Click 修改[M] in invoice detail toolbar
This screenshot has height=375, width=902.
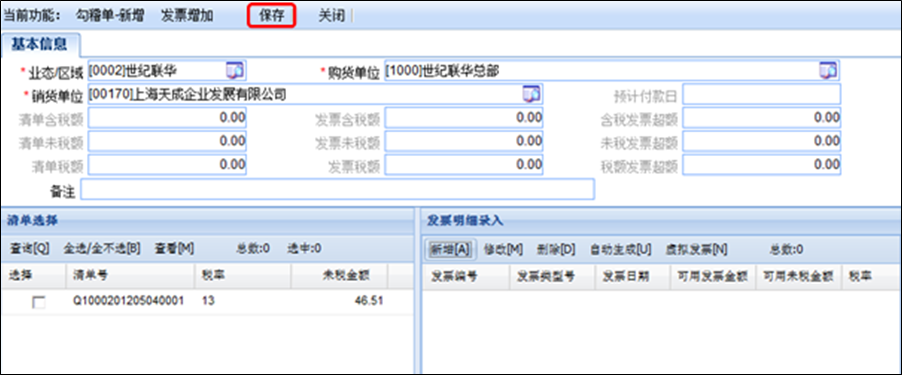click(503, 249)
